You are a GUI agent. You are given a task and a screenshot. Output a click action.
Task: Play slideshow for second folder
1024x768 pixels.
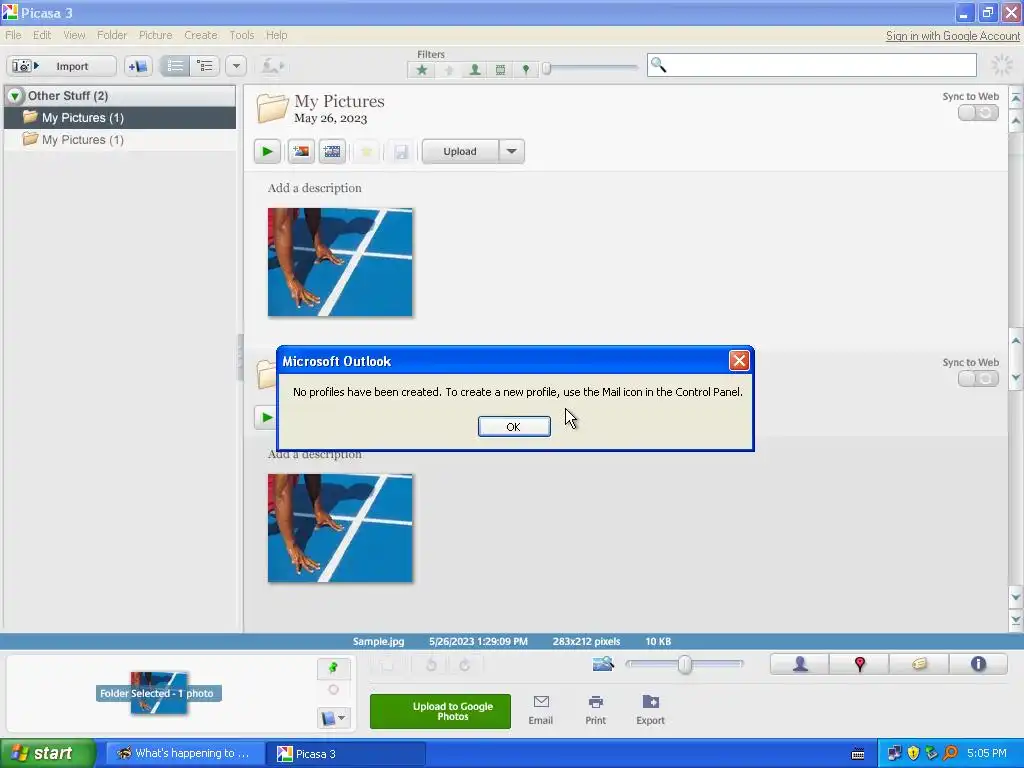click(x=266, y=417)
